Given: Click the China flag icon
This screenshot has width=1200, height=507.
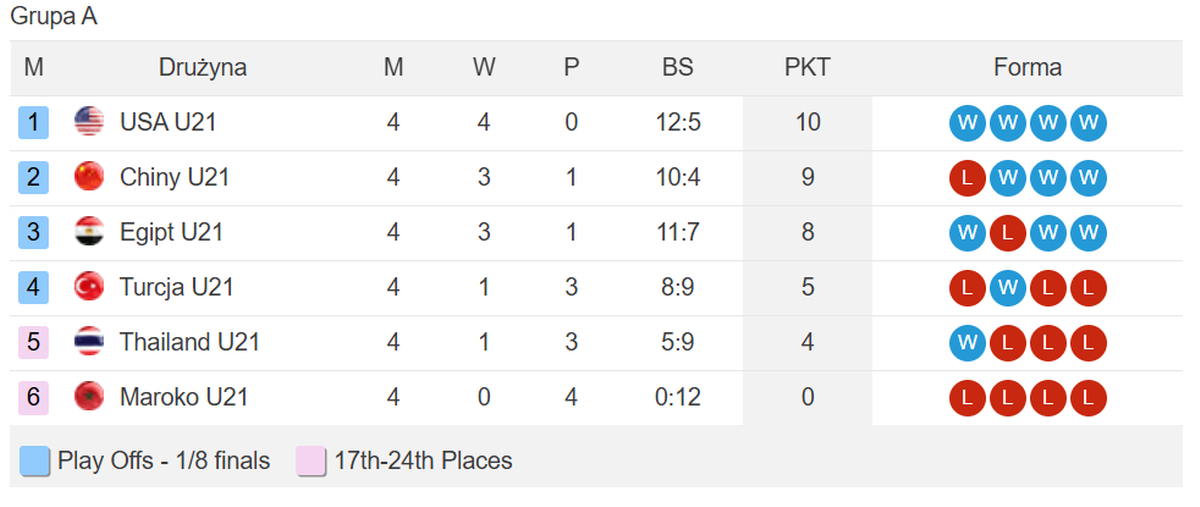Looking at the screenshot, I should pyautogui.click(x=89, y=178).
